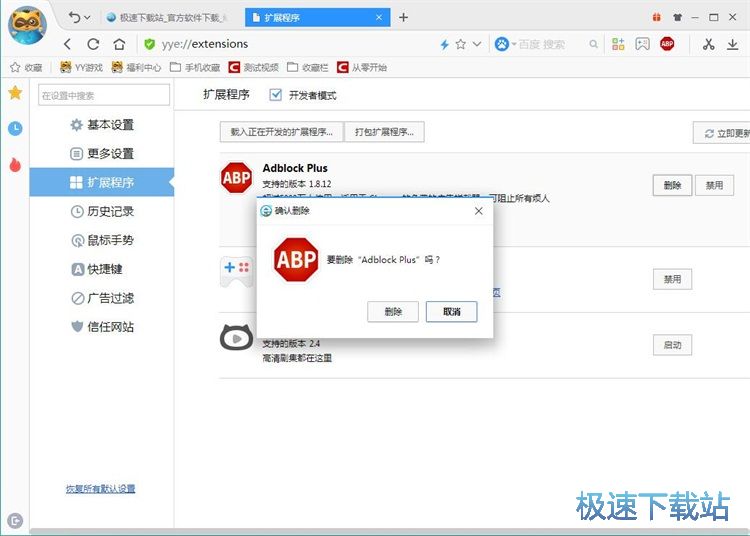Confirm 删除 in the 确认删除 dialog
Viewport: 750px width, 536px height.
(393, 312)
